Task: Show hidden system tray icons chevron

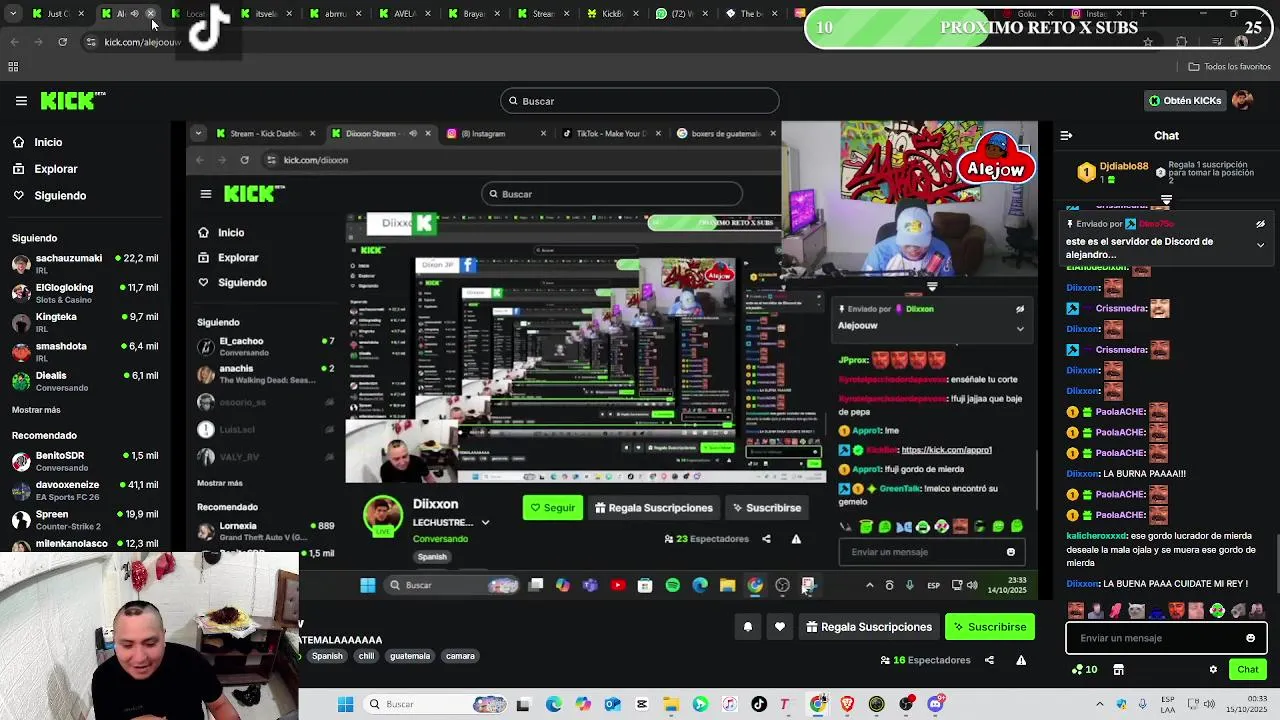Action: tap(1099, 704)
